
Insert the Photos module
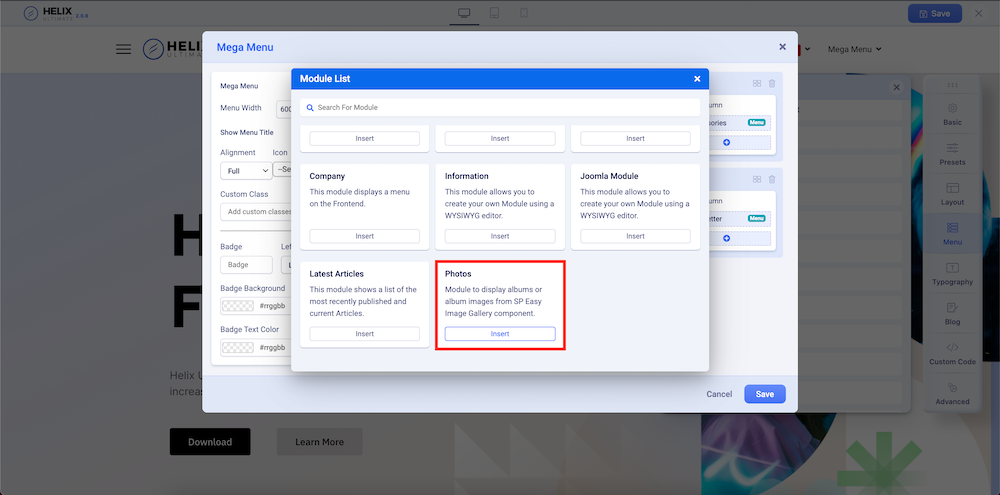(x=500, y=334)
